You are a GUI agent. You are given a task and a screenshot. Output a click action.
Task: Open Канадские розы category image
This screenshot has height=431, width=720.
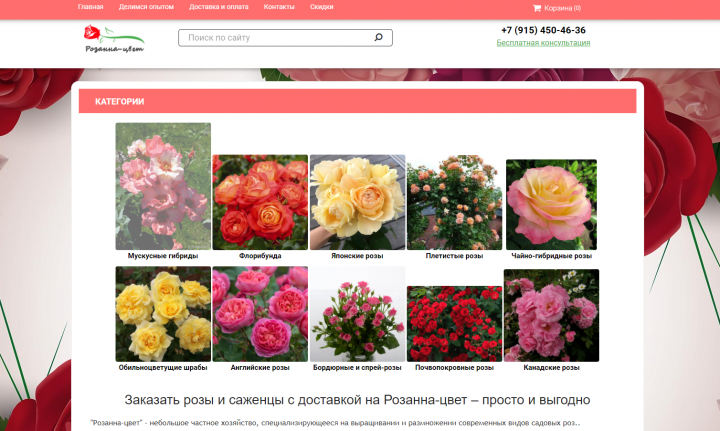(551, 315)
